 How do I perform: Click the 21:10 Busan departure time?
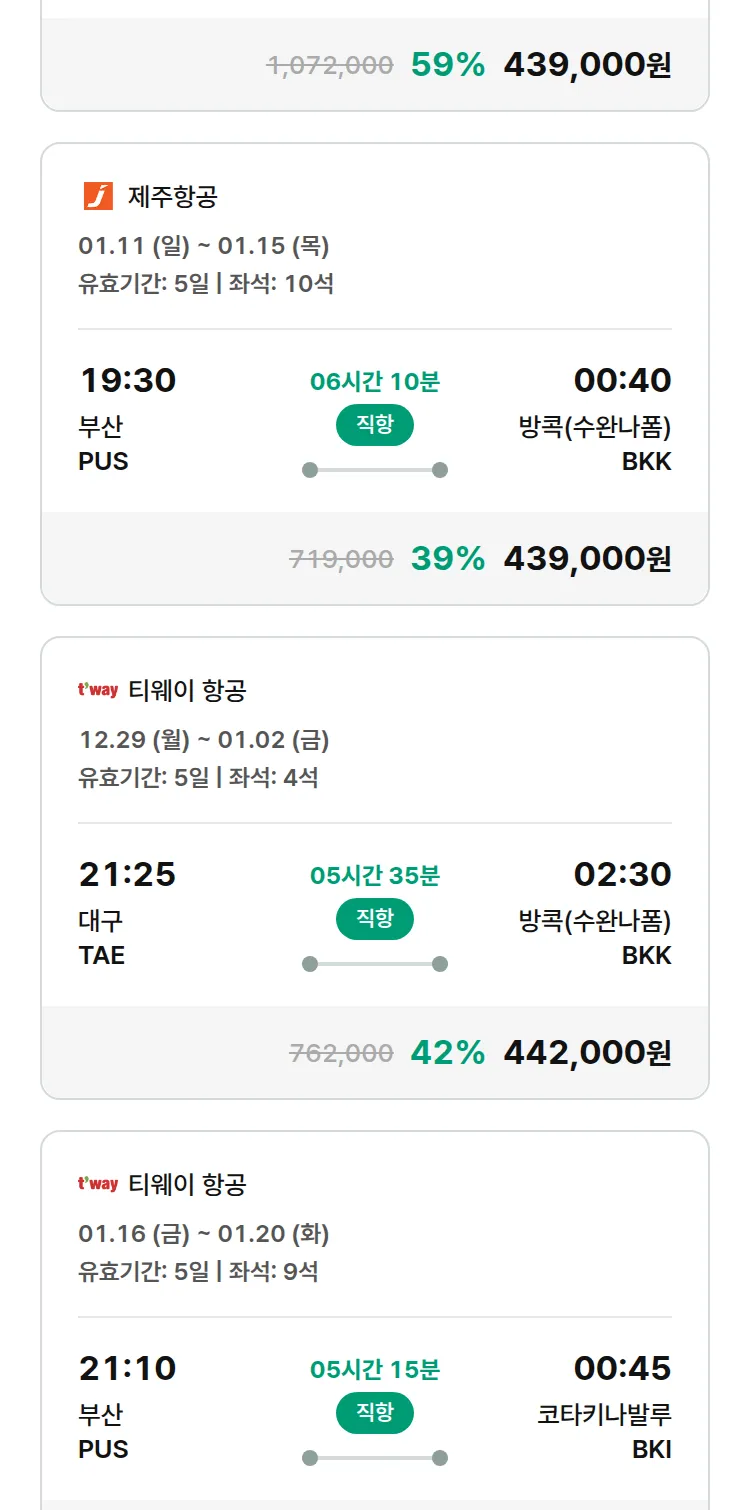pos(127,1368)
